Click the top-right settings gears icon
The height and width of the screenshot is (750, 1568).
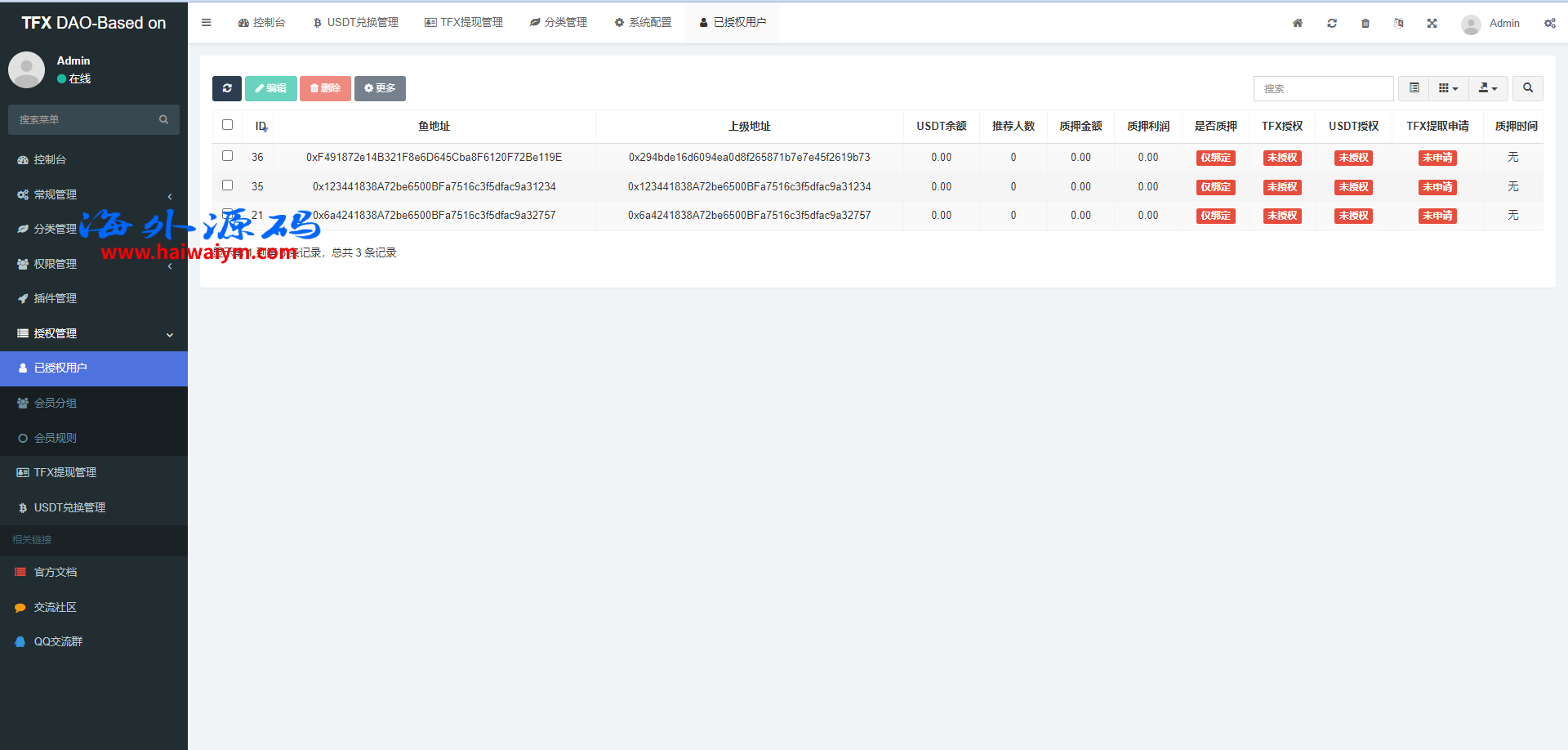[1549, 23]
